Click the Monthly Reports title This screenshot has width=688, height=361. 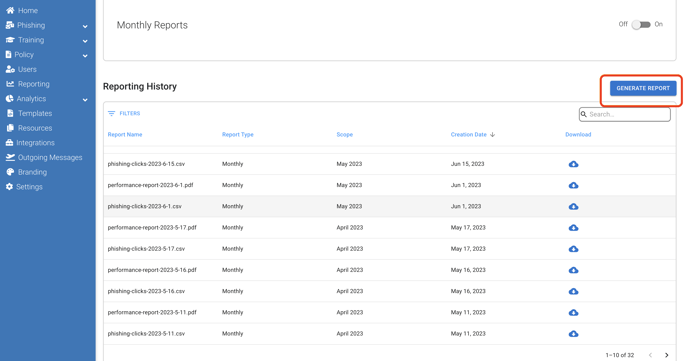(x=152, y=25)
